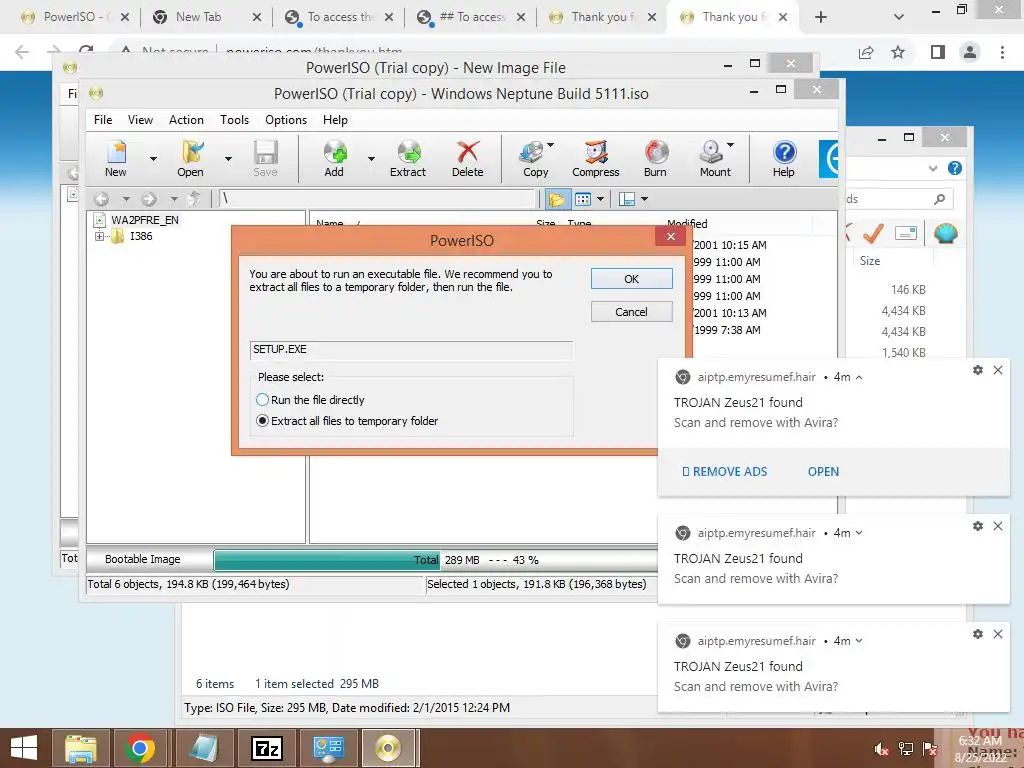Click the Bootable Image status label
This screenshot has width=1024, height=768.
click(x=142, y=560)
